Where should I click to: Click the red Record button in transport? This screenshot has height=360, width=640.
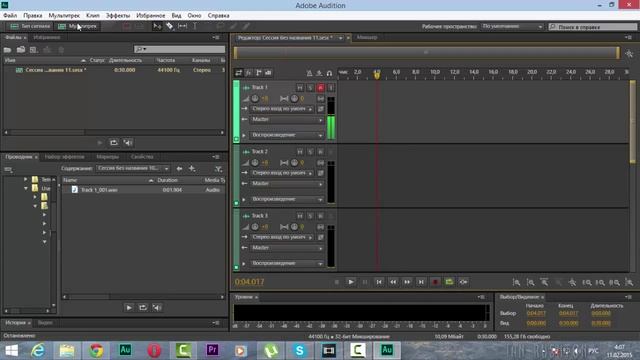click(435, 282)
